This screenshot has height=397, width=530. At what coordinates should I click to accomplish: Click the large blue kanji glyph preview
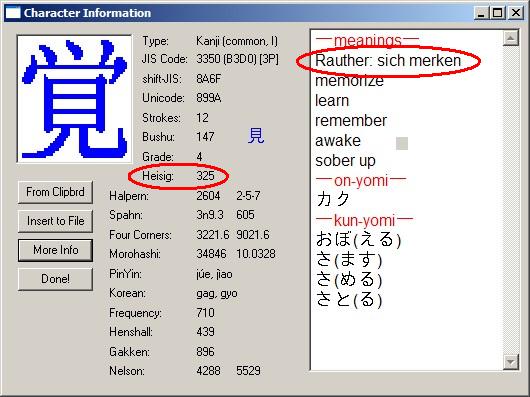click(x=74, y=99)
